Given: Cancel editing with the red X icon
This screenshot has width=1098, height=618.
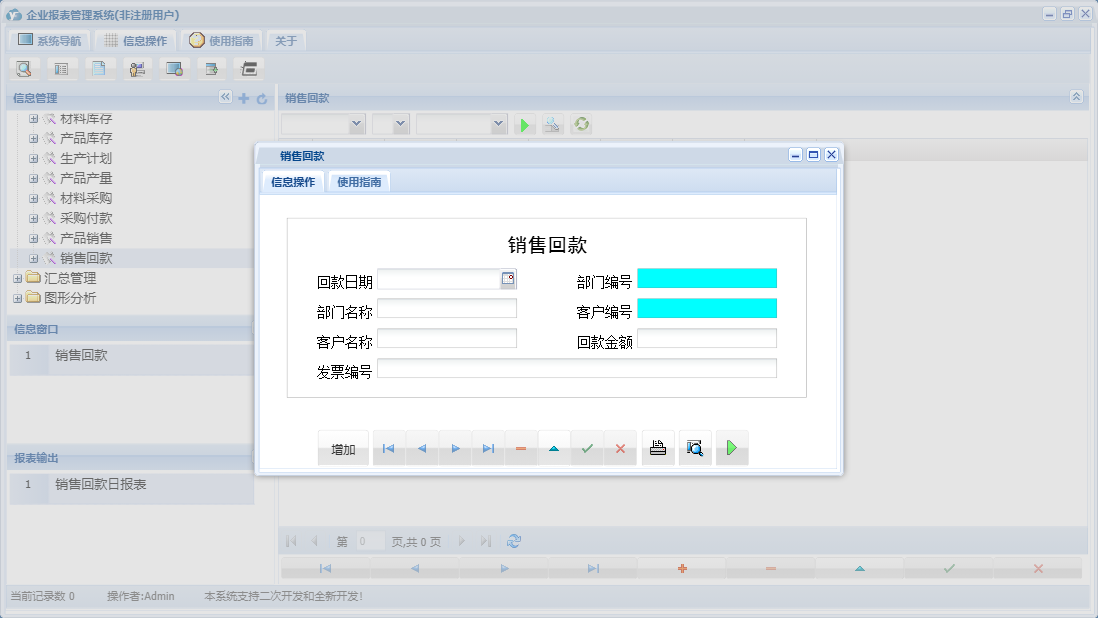Looking at the screenshot, I should click(x=620, y=448).
